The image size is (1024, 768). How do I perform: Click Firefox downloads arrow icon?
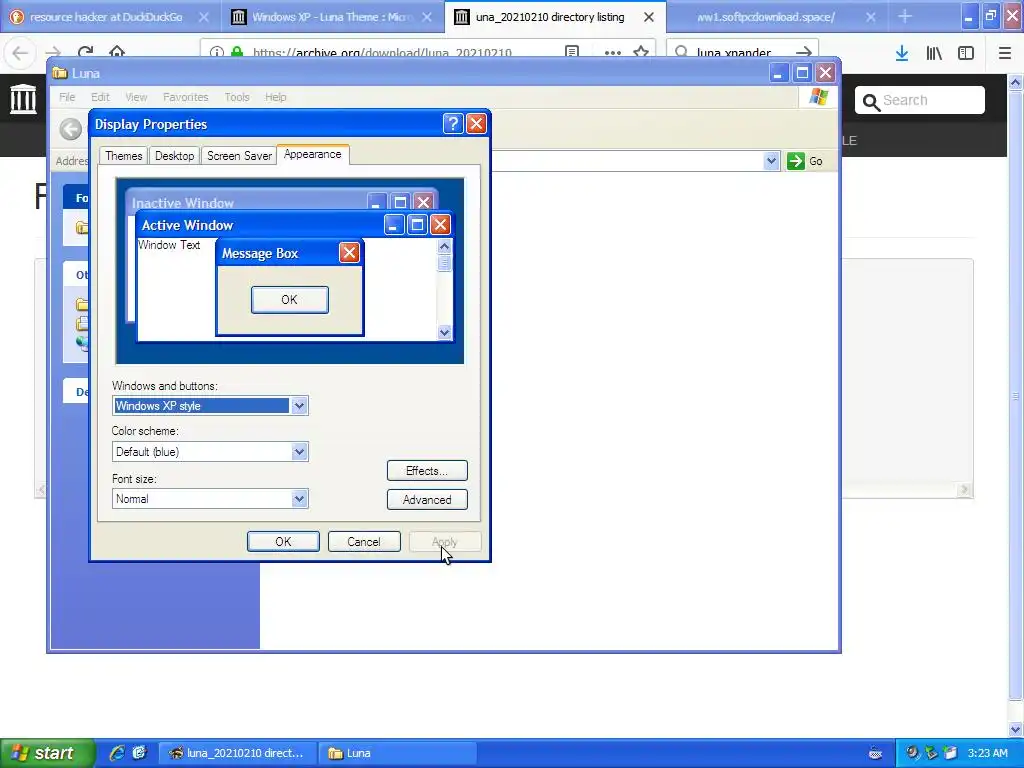pyautogui.click(x=902, y=53)
